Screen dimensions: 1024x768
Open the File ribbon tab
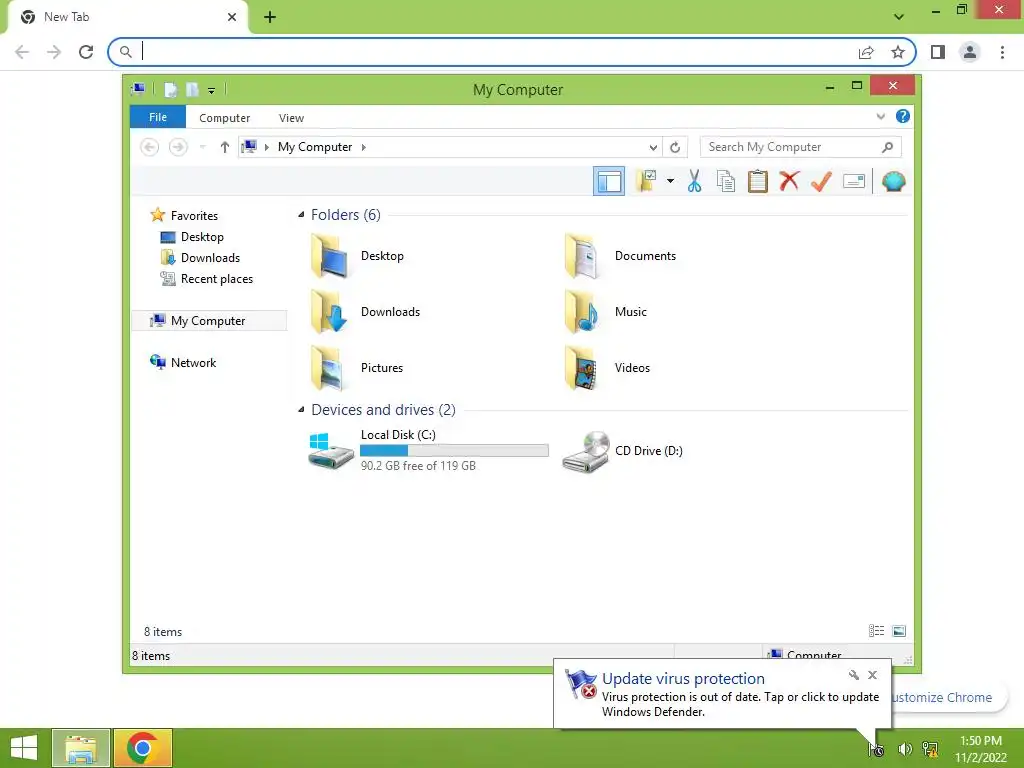click(158, 118)
